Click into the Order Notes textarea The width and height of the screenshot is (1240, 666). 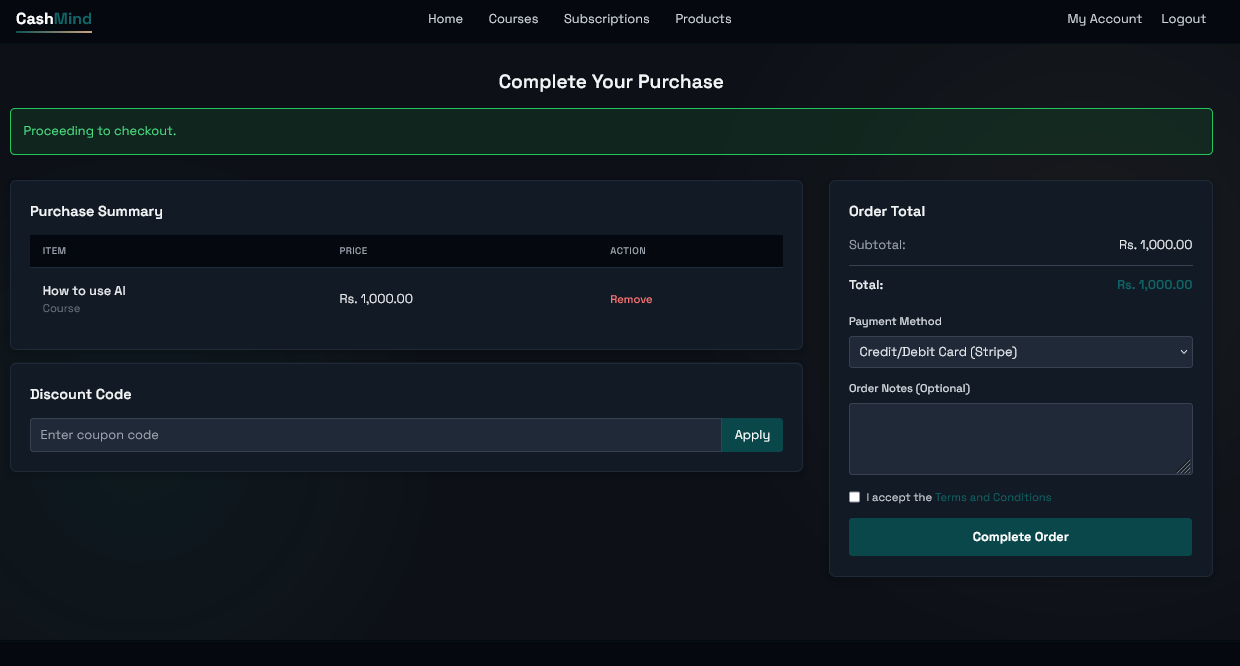click(1020, 439)
